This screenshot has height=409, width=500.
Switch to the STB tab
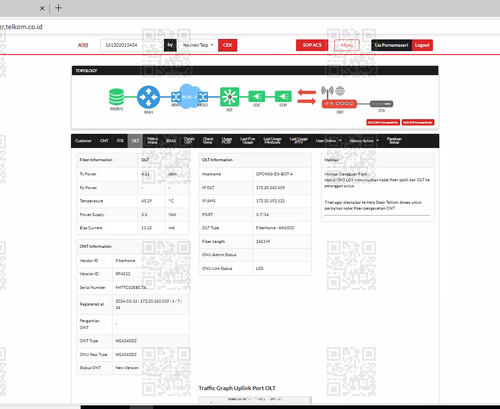point(120,141)
